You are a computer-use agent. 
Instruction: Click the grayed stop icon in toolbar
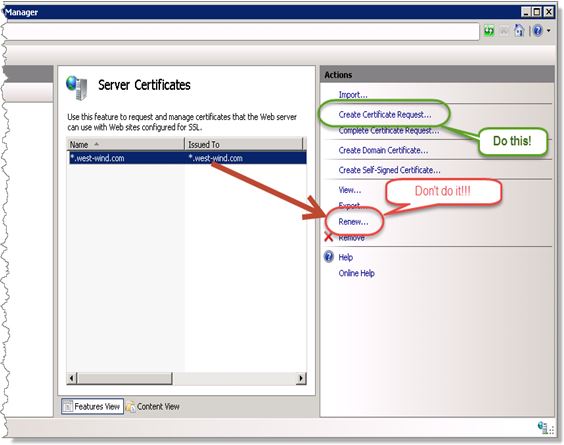(504, 31)
